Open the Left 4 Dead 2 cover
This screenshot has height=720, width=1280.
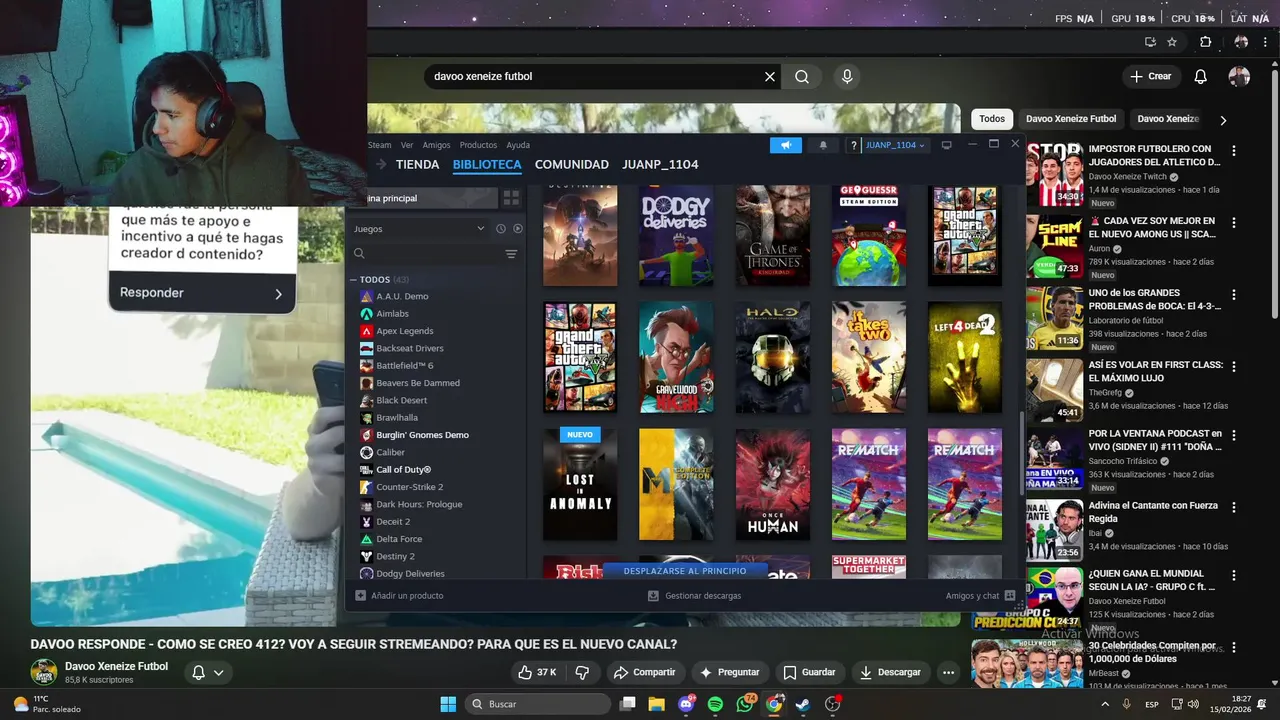point(965,357)
